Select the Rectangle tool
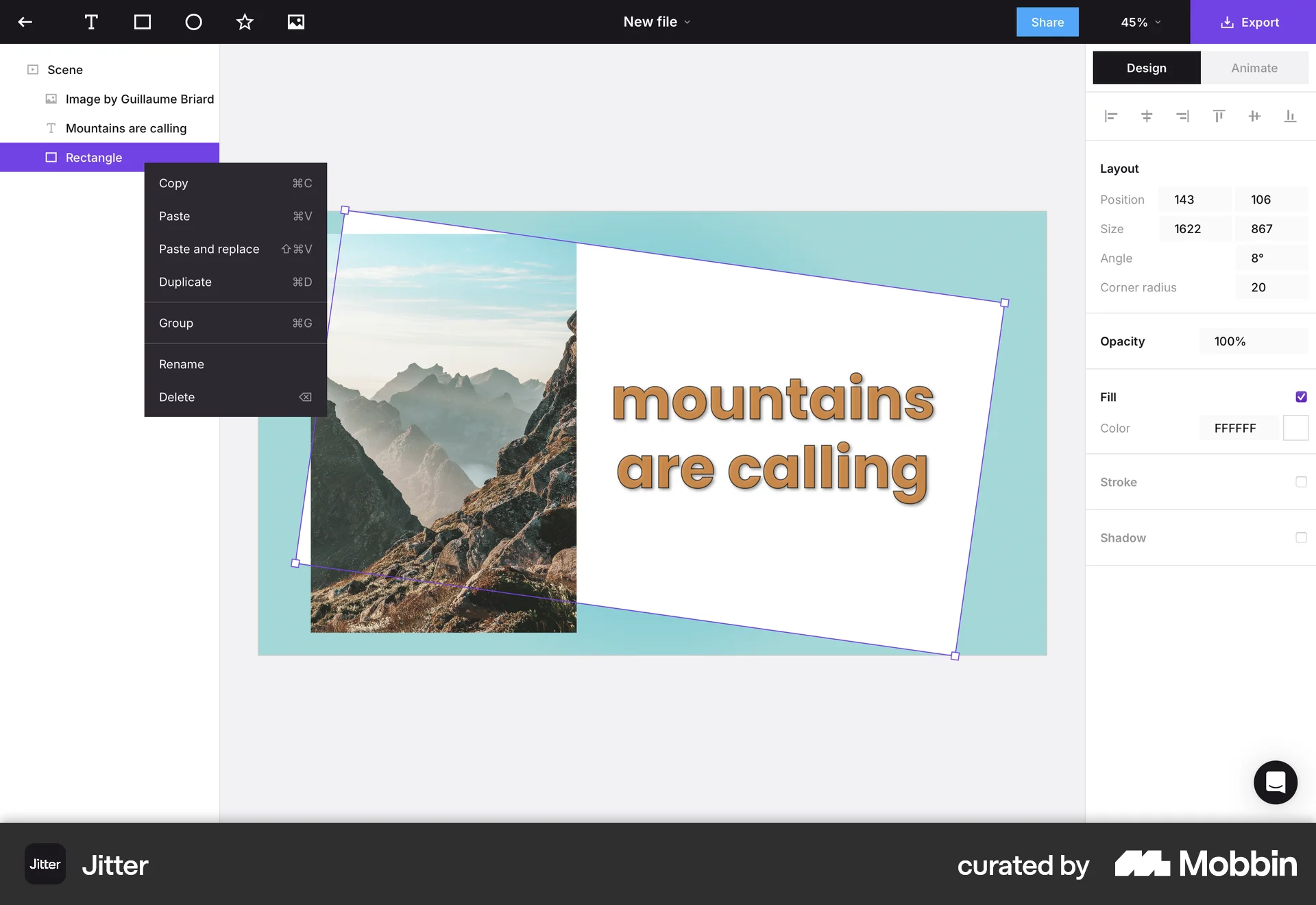1316x905 pixels. pyautogui.click(x=143, y=21)
